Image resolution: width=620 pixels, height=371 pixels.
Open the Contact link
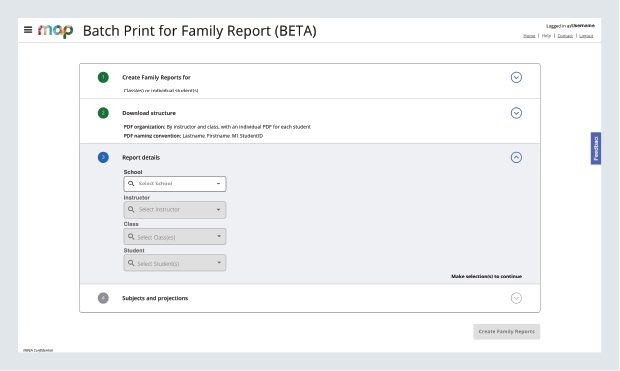[x=565, y=36]
